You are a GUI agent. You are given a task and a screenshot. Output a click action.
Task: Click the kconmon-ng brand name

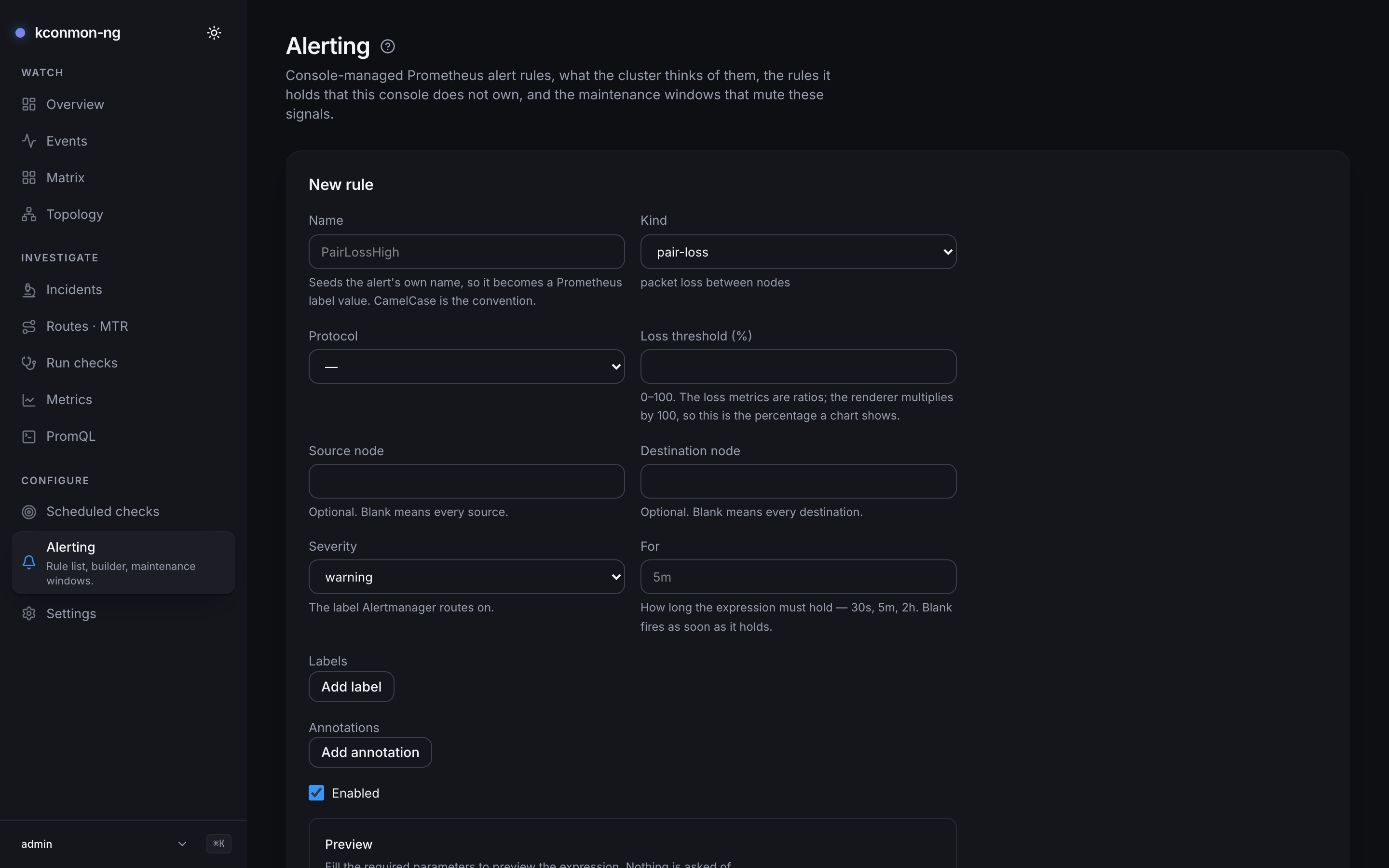tap(78, 33)
